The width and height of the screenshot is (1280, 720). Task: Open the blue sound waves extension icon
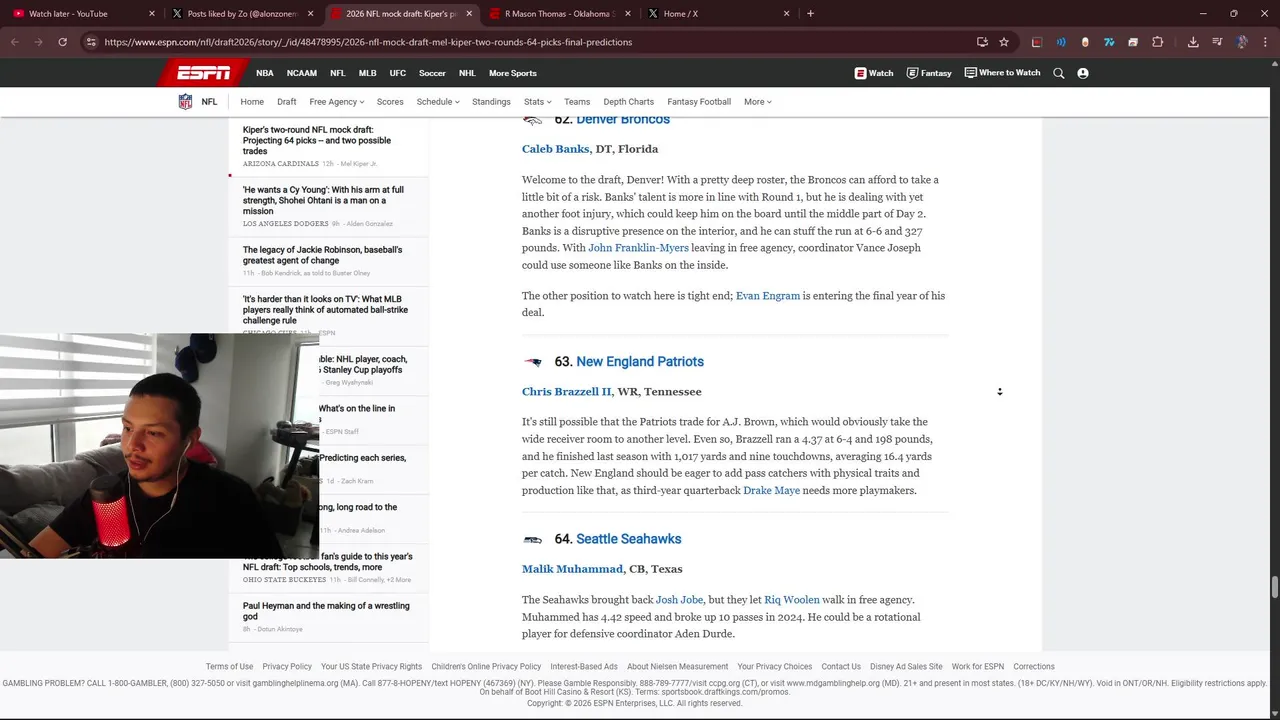pyautogui.click(x=1061, y=42)
